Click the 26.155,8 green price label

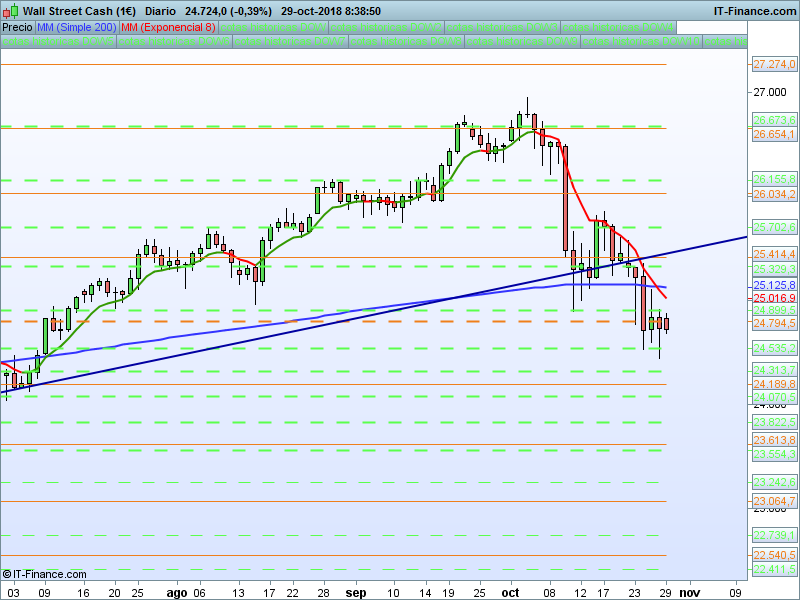point(774,179)
